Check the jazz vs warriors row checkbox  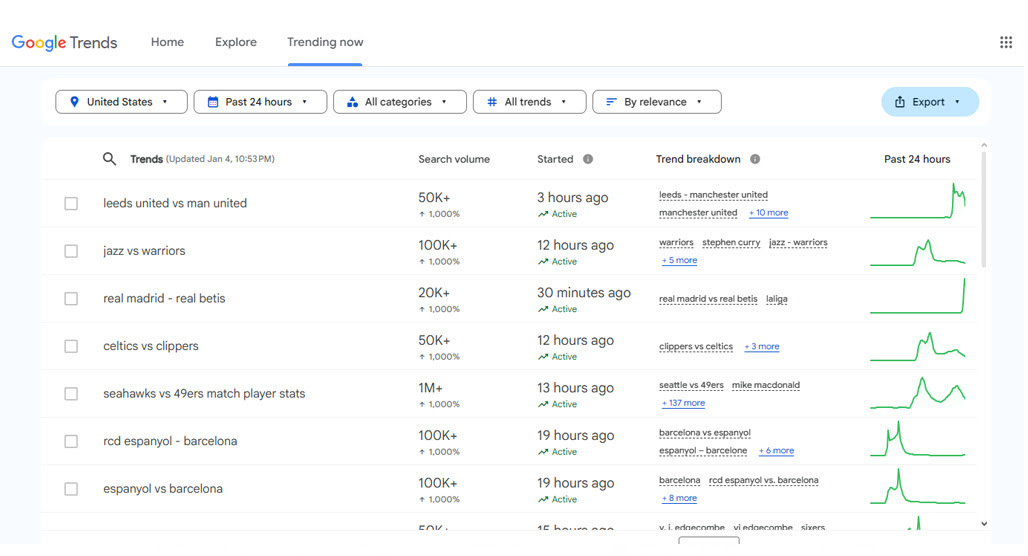tap(71, 251)
